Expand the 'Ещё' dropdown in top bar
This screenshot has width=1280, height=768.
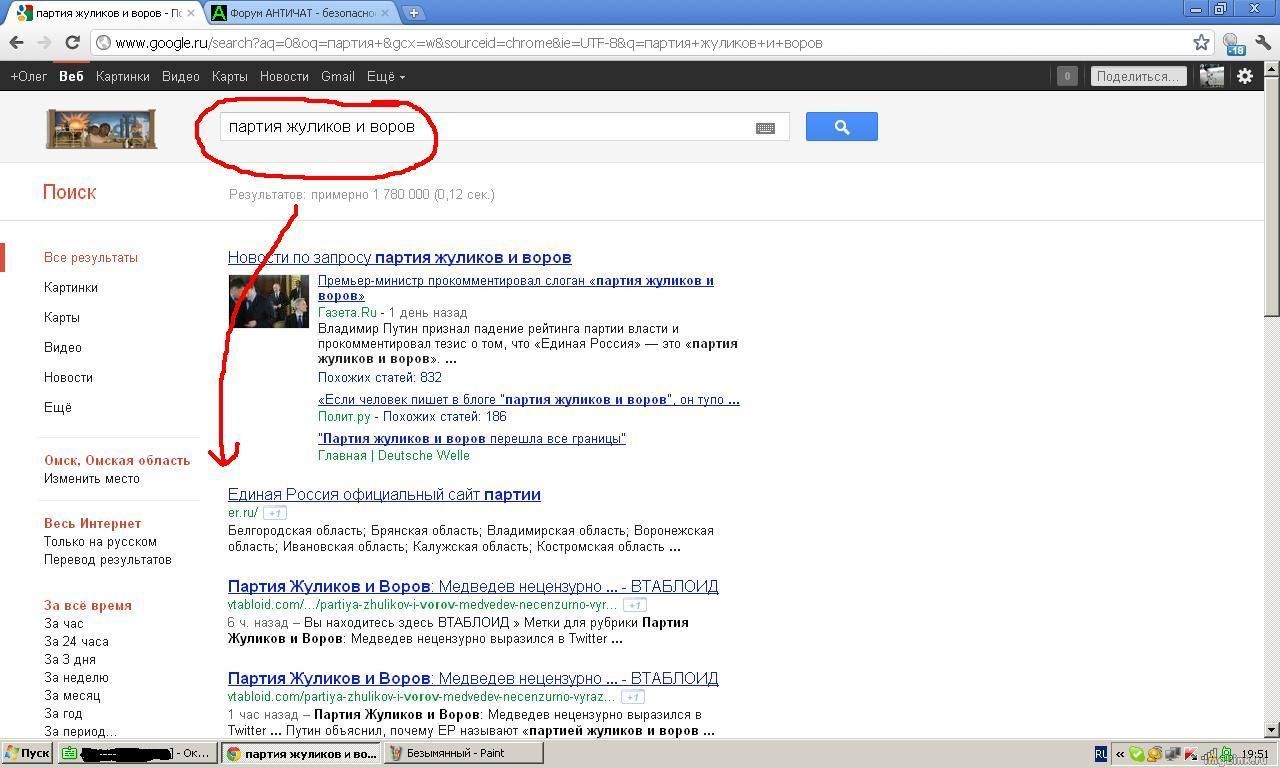click(385, 76)
